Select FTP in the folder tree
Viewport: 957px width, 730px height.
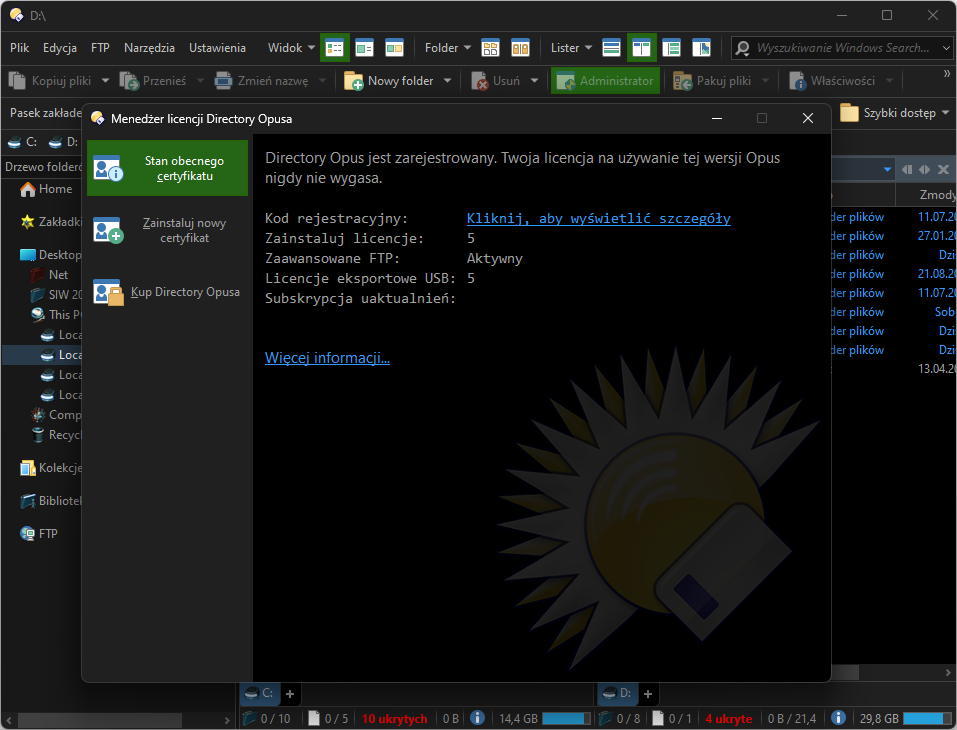tap(39, 533)
